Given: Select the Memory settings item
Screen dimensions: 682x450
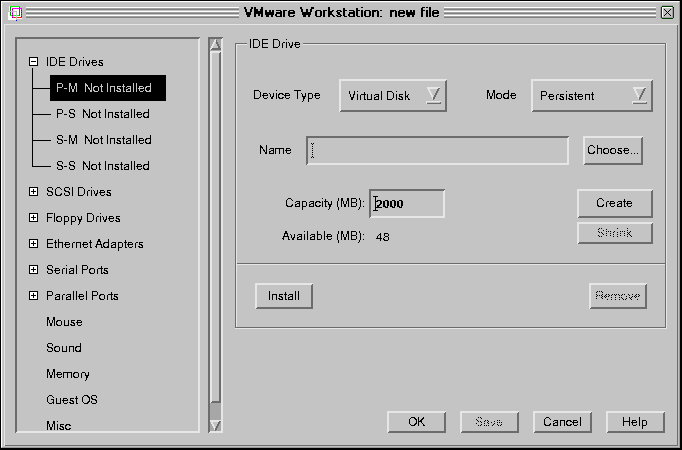Looking at the screenshot, I should pyautogui.click(x=68, y=374).
